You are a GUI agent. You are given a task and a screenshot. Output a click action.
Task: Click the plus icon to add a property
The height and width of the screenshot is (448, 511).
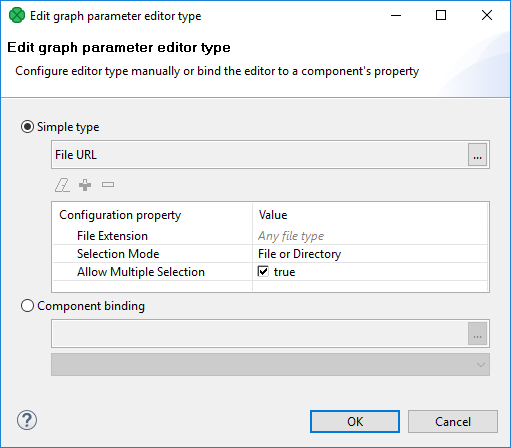85,185
